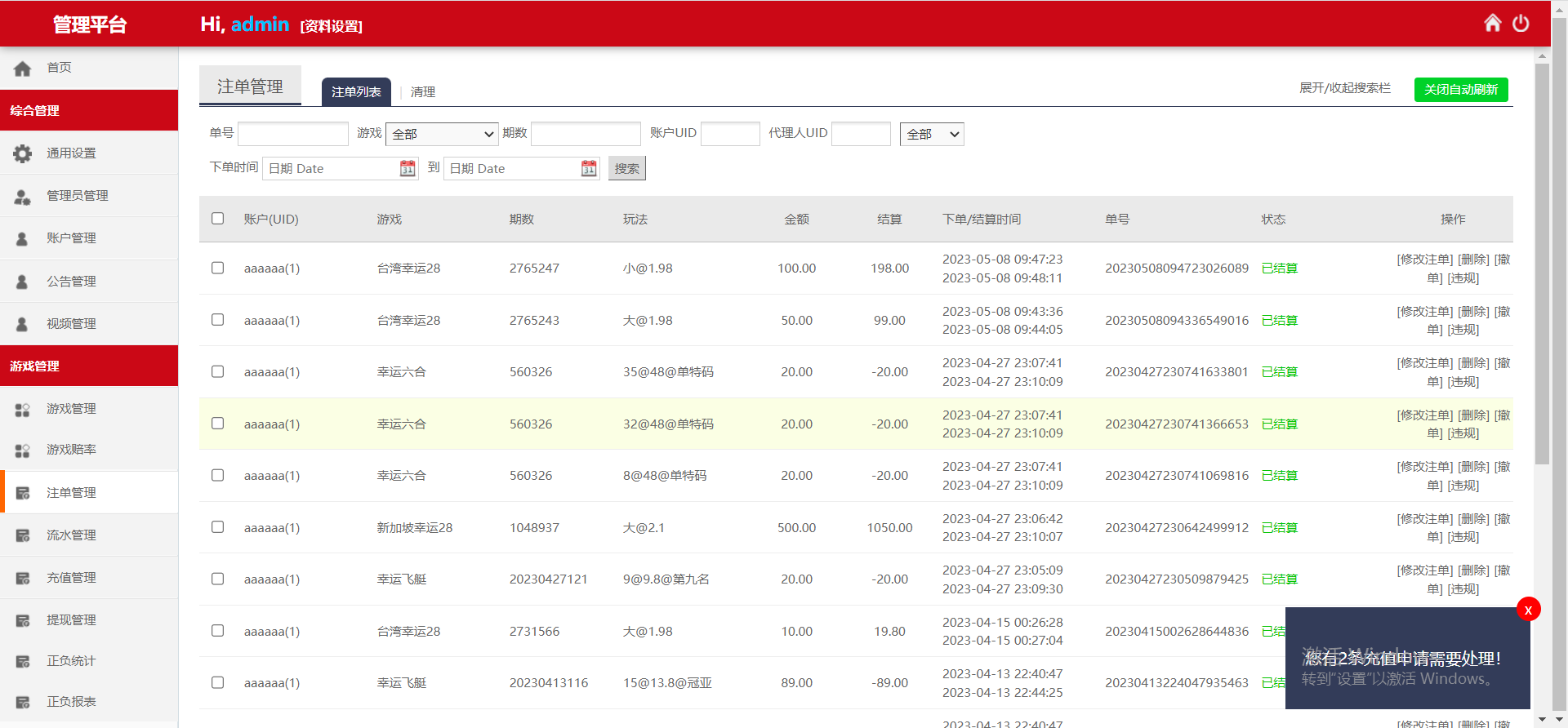Click the home icon in top-right header
Viewport: 1568px width, 728px height.
pyautogui.click(x=1492, y=23)
